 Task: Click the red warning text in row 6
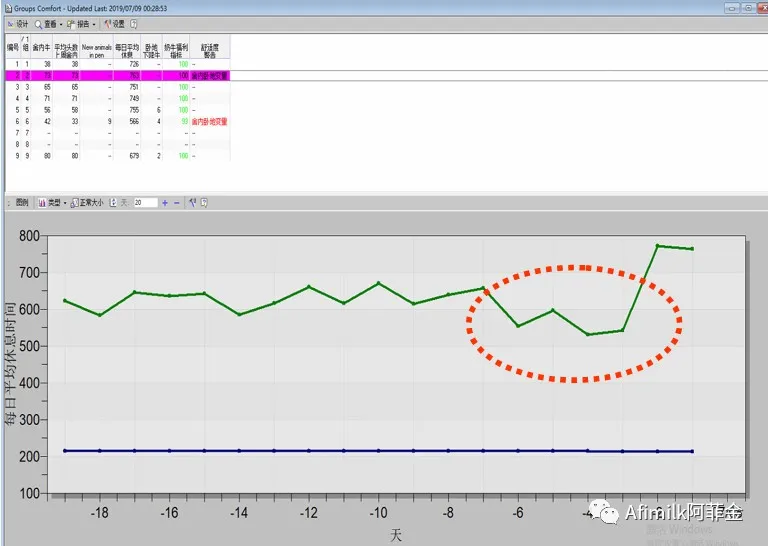[x=209, y=121]
